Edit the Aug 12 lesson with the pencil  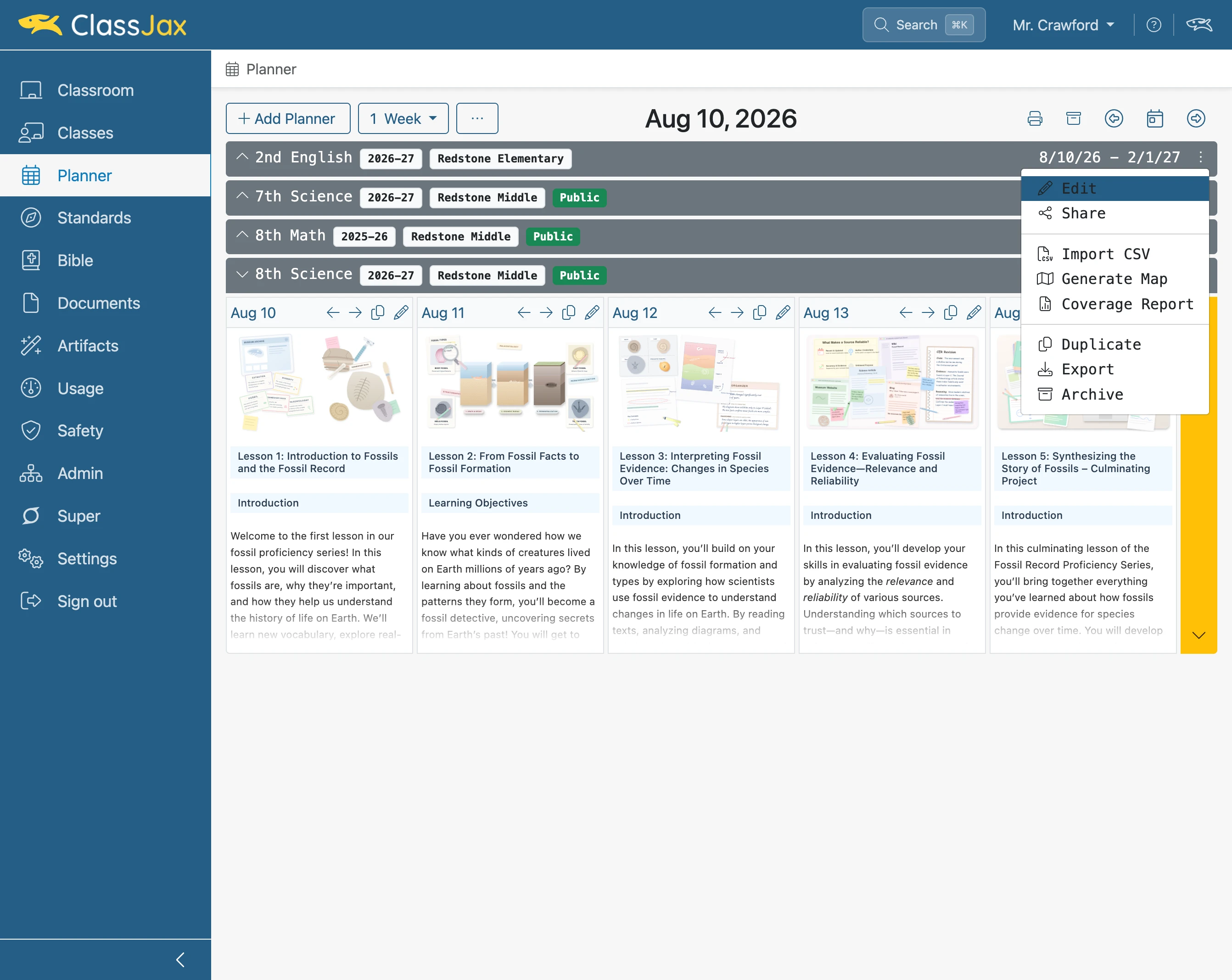pos(783,313)
